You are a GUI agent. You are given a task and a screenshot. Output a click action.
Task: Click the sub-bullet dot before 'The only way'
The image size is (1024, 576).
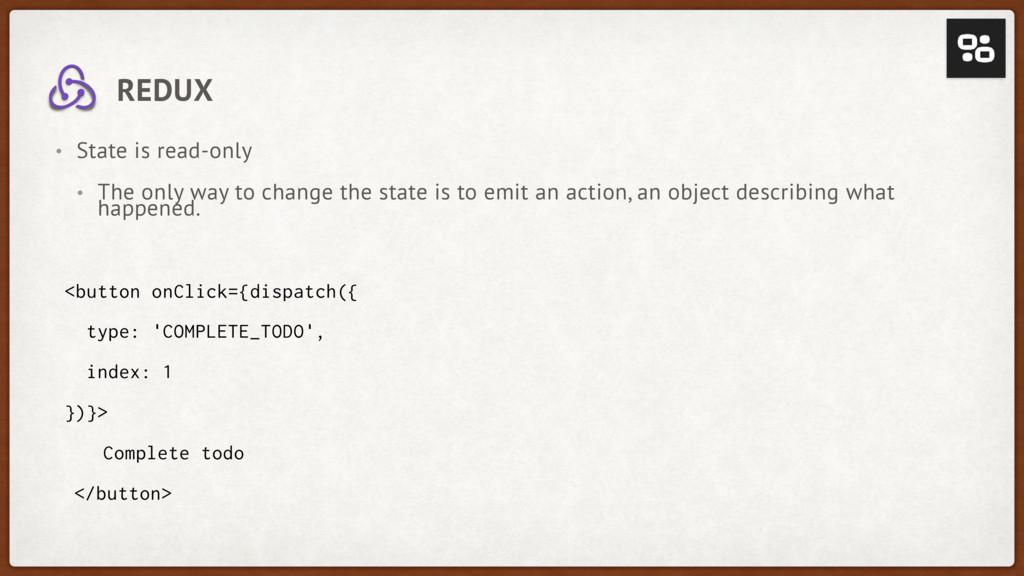click(x=80, y=193)
